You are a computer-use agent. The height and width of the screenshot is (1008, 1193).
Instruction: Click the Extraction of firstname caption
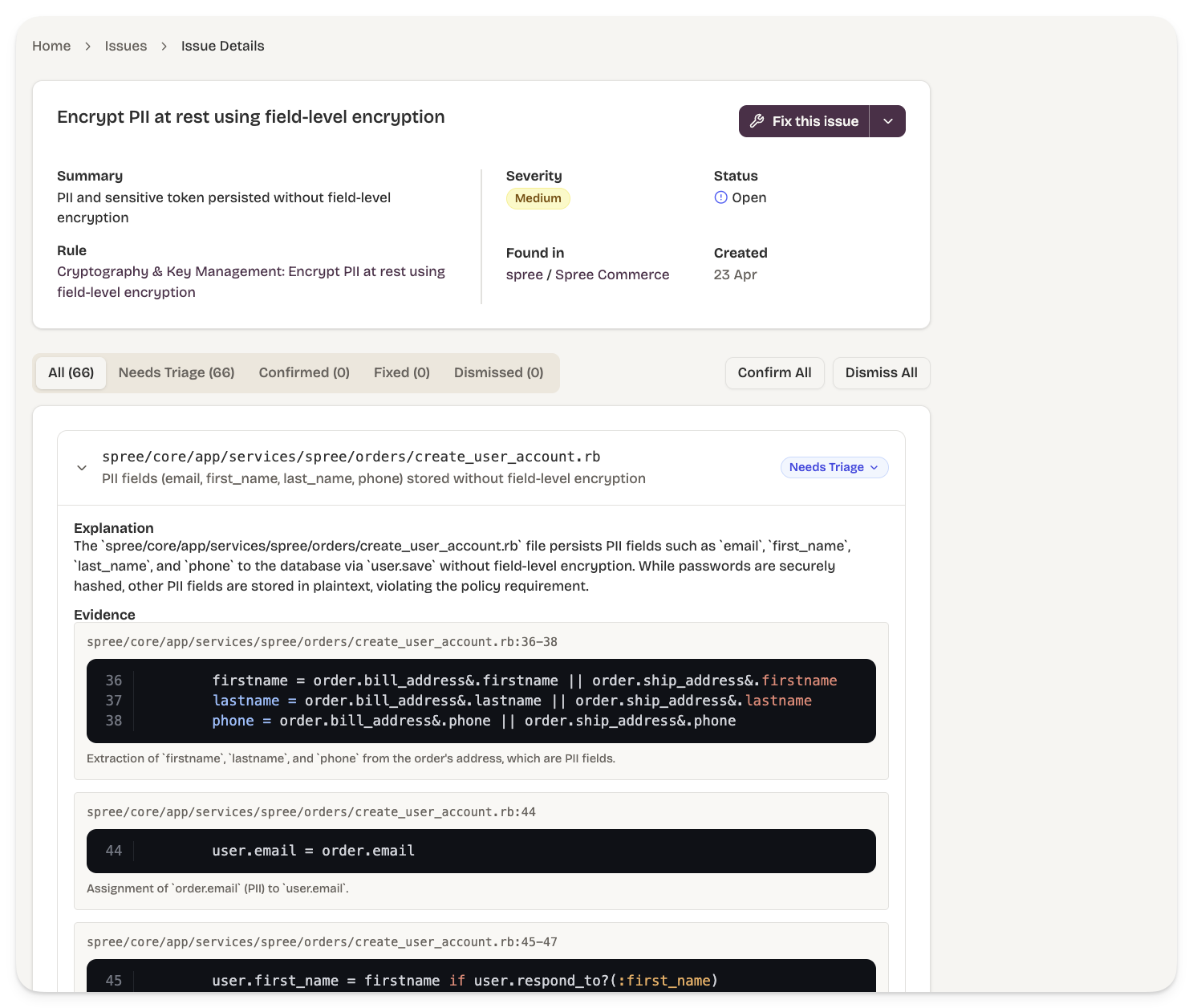pyautogui.click(x=351, y=758)
